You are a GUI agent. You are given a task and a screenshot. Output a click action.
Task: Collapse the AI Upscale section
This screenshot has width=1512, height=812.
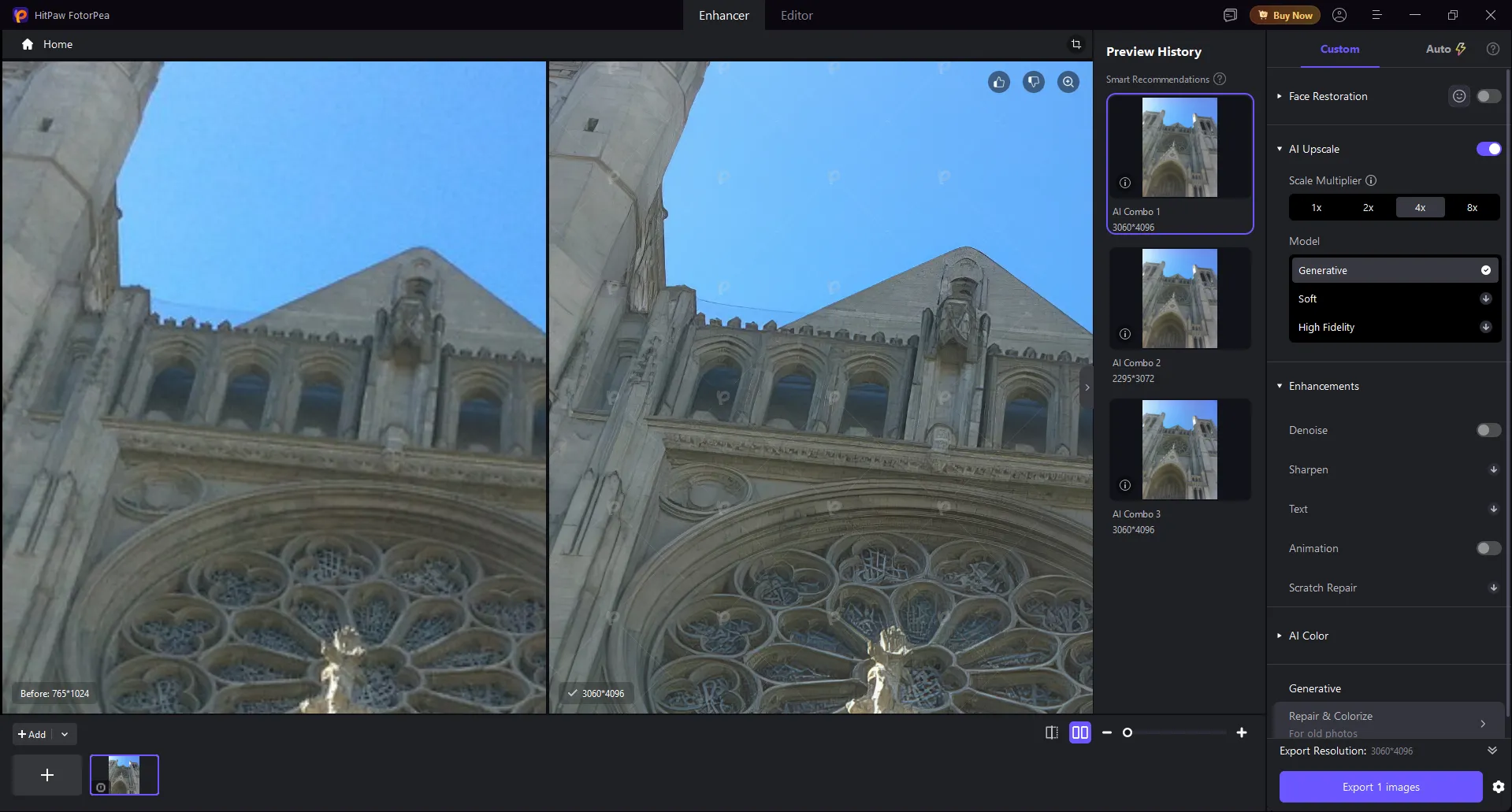pos(1279,149)
